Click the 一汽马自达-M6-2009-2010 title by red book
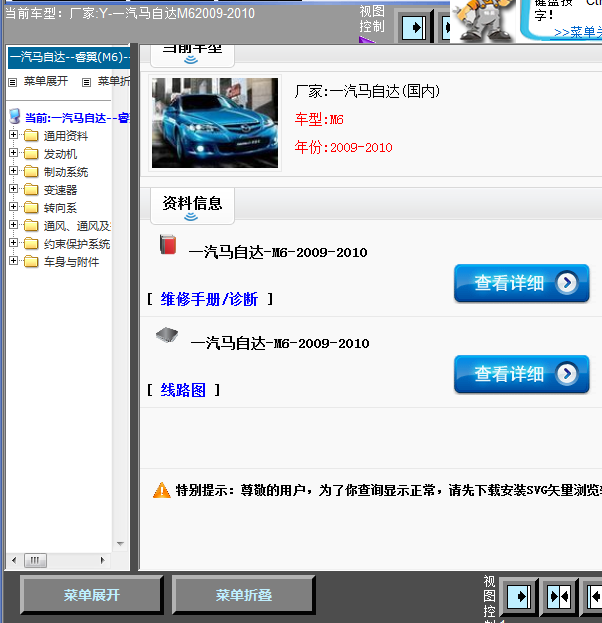Image resolution: width=602 pixels, height=623 pixels. point(278,252)
